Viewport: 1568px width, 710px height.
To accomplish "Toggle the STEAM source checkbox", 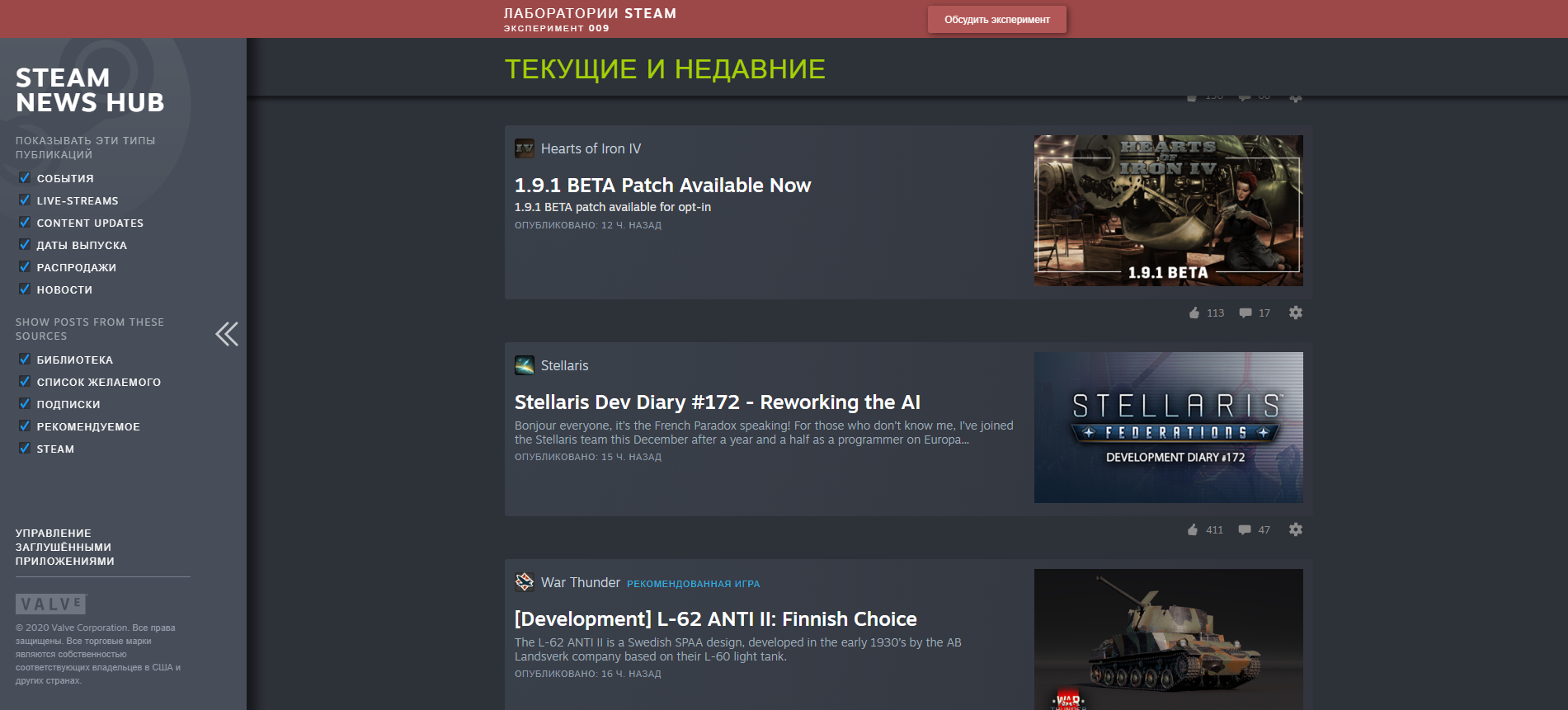I will click(x=25, y=449).
